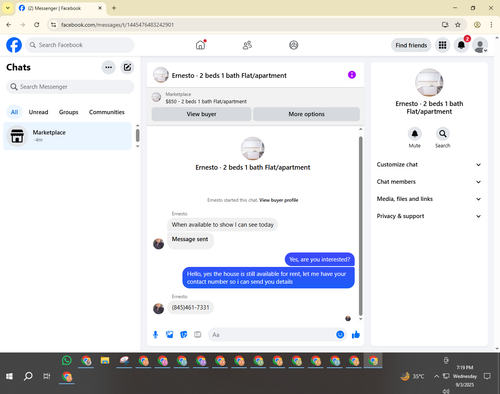Search in conversation using magnifier icon
Viewport: 500px width, 394px height.
pyautogui.click(x=443, y=134)
